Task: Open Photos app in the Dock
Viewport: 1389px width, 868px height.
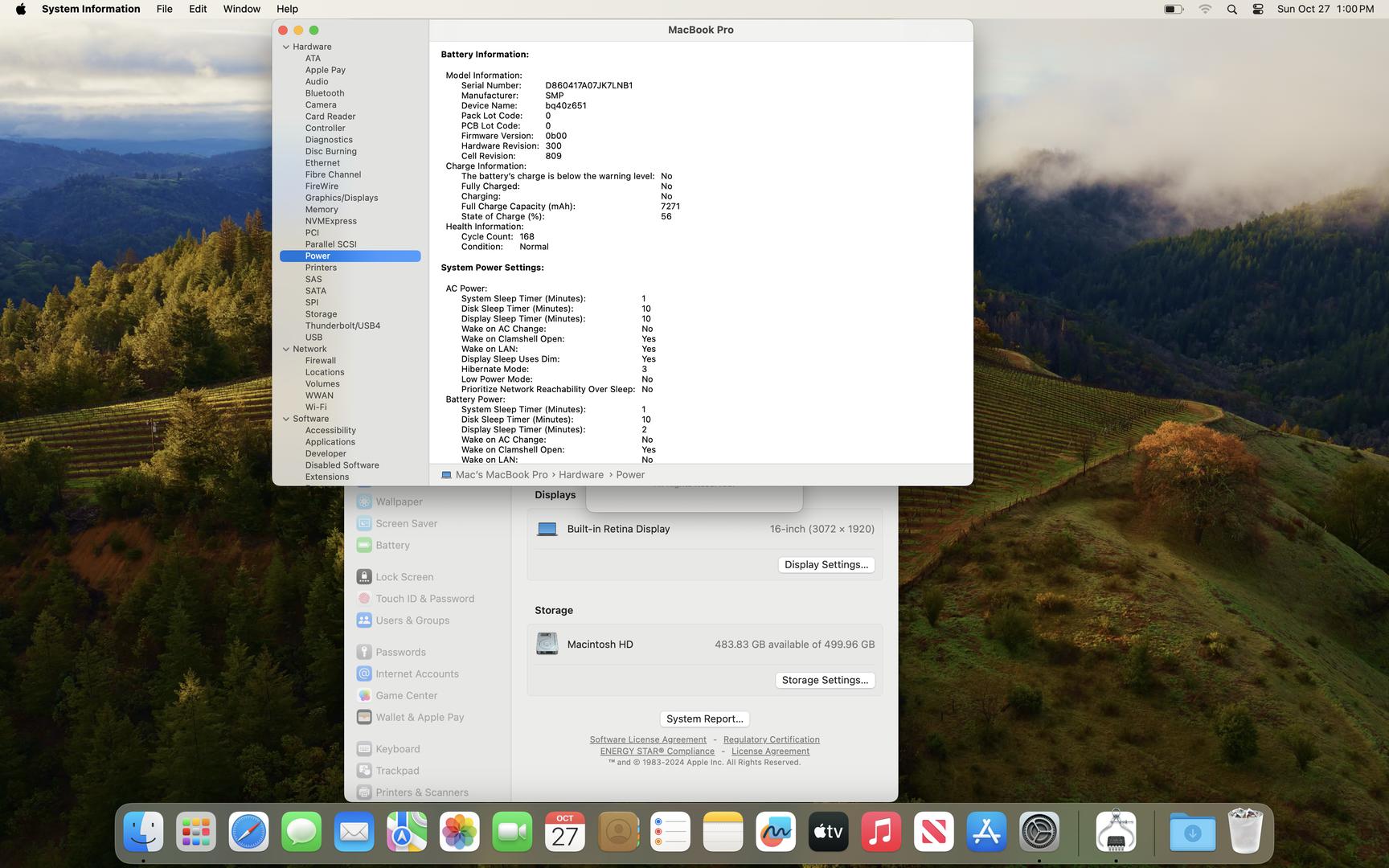Action: (459, 832)
